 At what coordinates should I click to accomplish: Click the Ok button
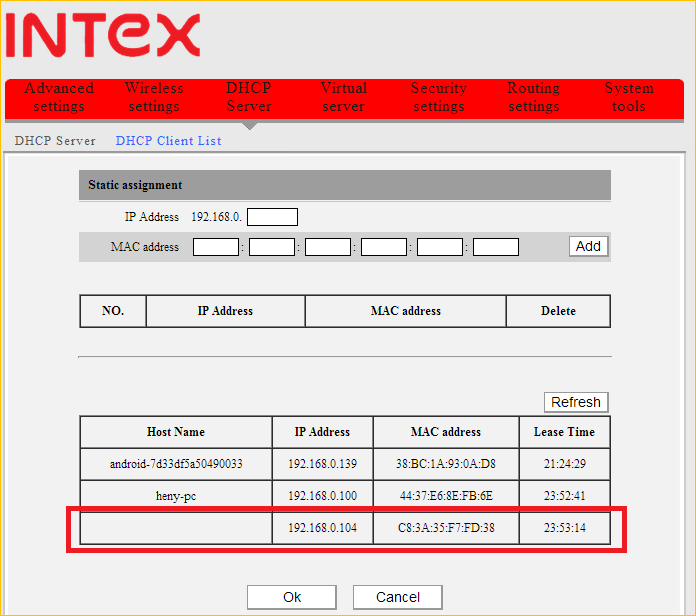click(x=291, y=597)
